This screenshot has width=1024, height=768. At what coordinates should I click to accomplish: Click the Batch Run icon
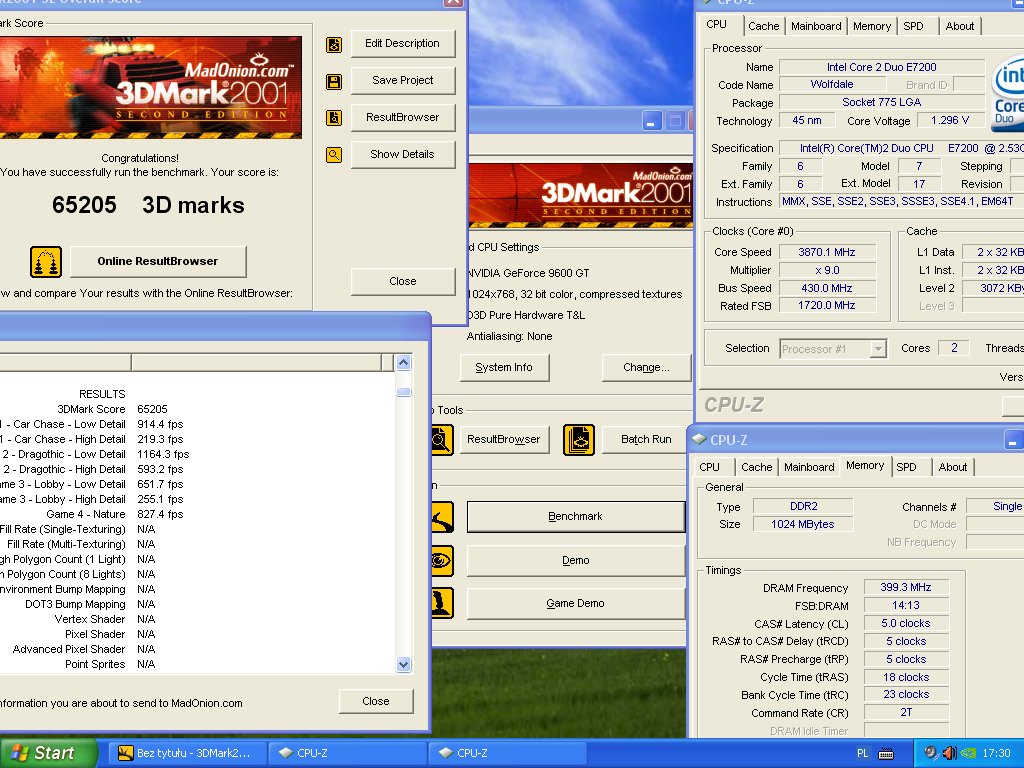coord(579,440)
